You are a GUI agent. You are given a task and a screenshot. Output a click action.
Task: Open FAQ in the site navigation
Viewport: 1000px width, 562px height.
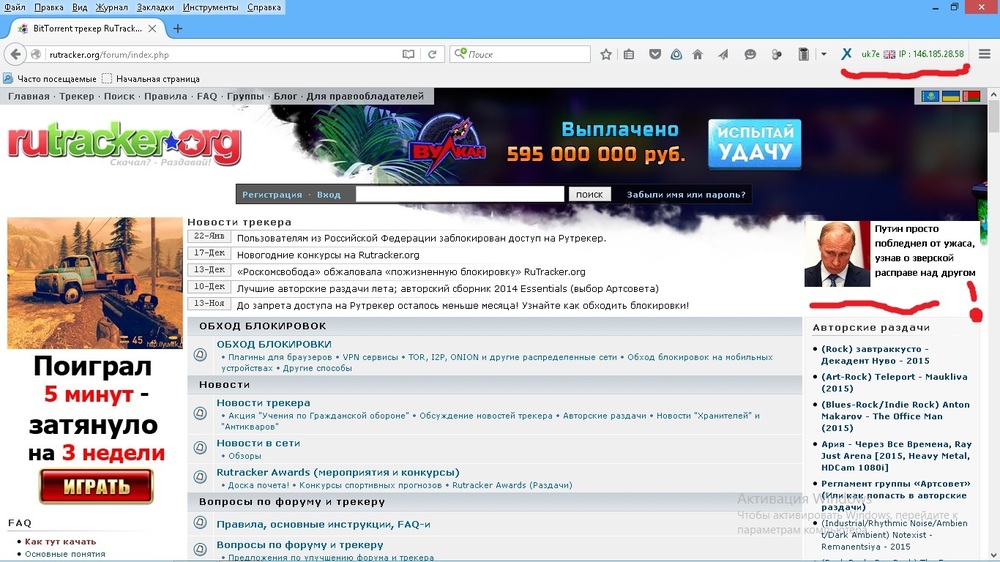(207, 96)
